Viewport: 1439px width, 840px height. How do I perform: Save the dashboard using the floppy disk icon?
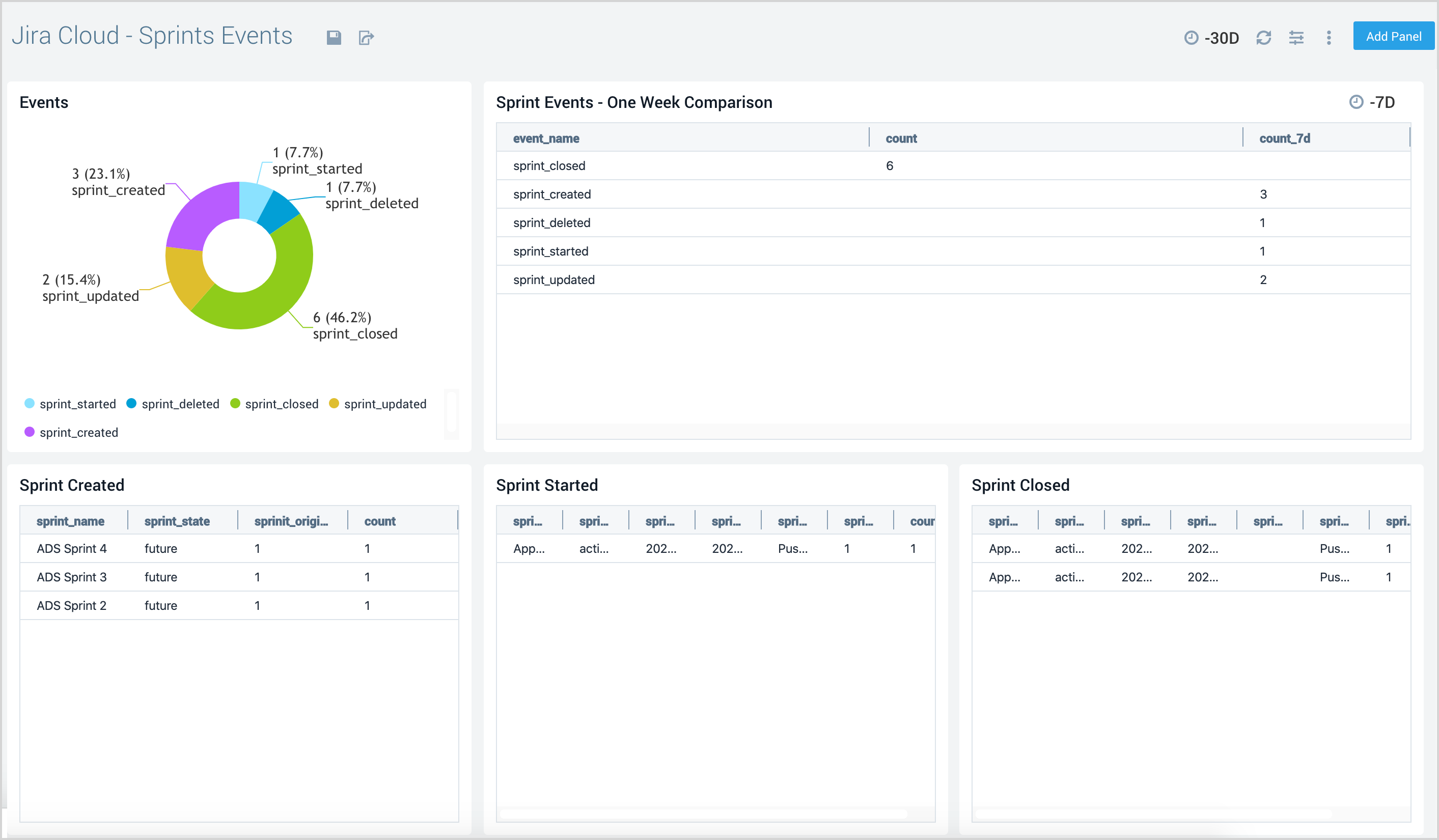point(334,37)
